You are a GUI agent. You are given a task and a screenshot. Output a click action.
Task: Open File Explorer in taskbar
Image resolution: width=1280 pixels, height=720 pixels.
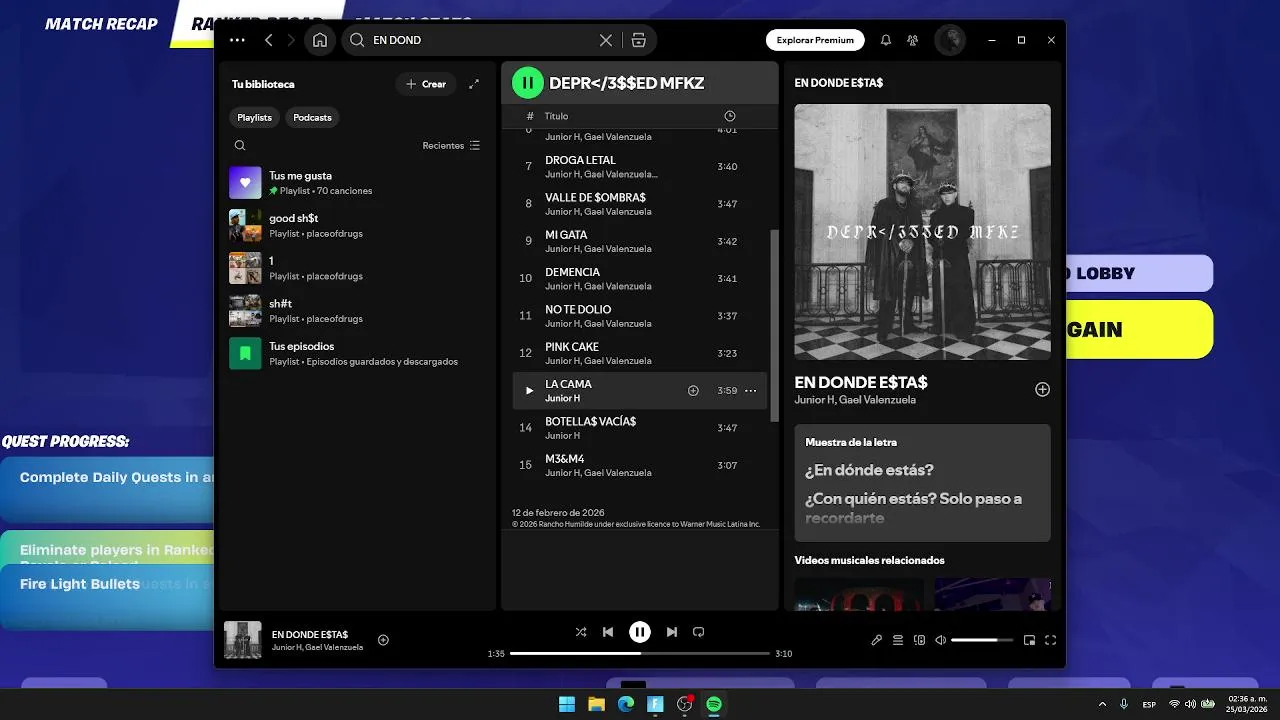tap(596, 704)
